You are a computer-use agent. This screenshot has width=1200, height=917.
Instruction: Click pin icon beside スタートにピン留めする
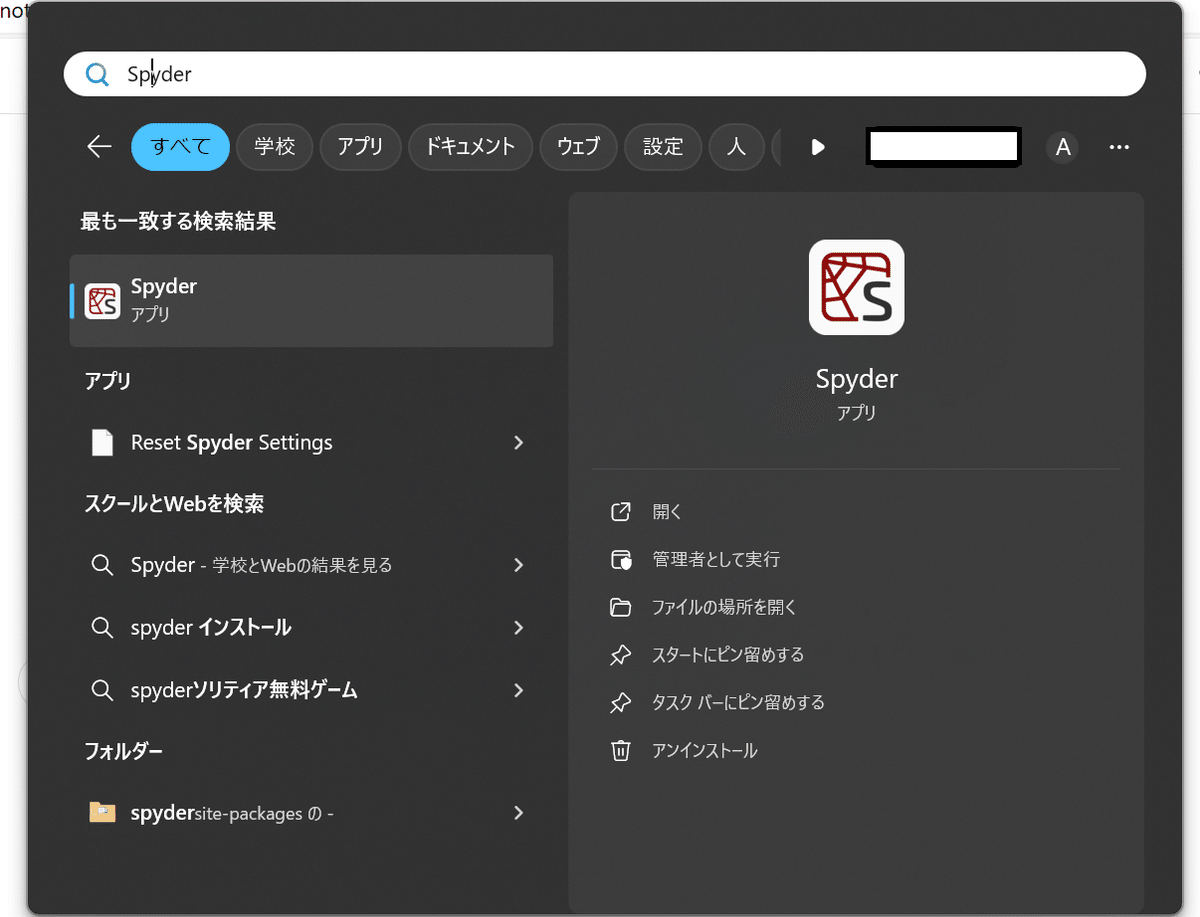pyautogui.click(x=621, y=655)
